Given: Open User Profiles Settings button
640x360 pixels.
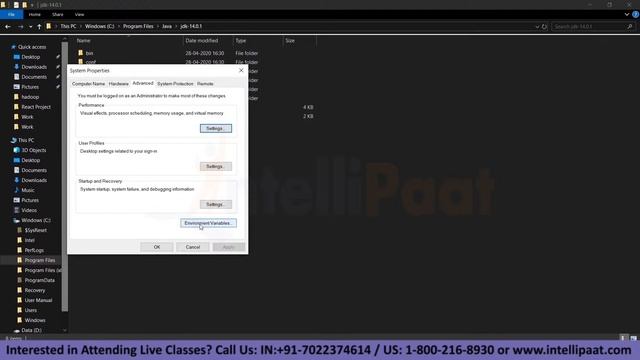Looking at the screenshot, I should point(216,167).
